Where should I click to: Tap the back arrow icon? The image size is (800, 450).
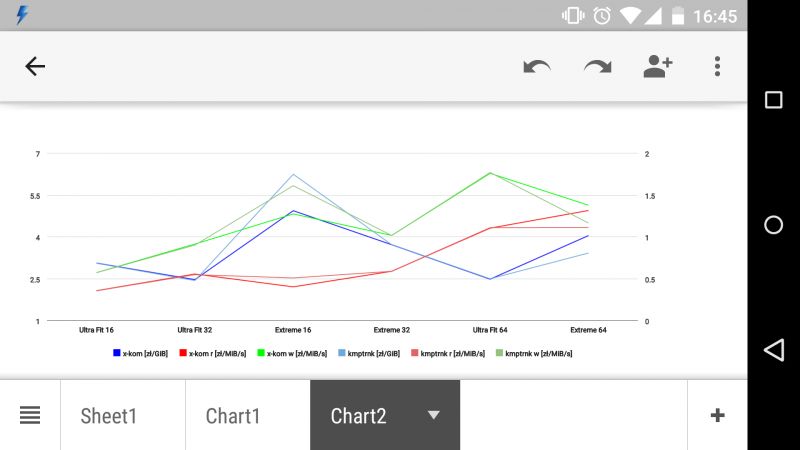point(35,66)
